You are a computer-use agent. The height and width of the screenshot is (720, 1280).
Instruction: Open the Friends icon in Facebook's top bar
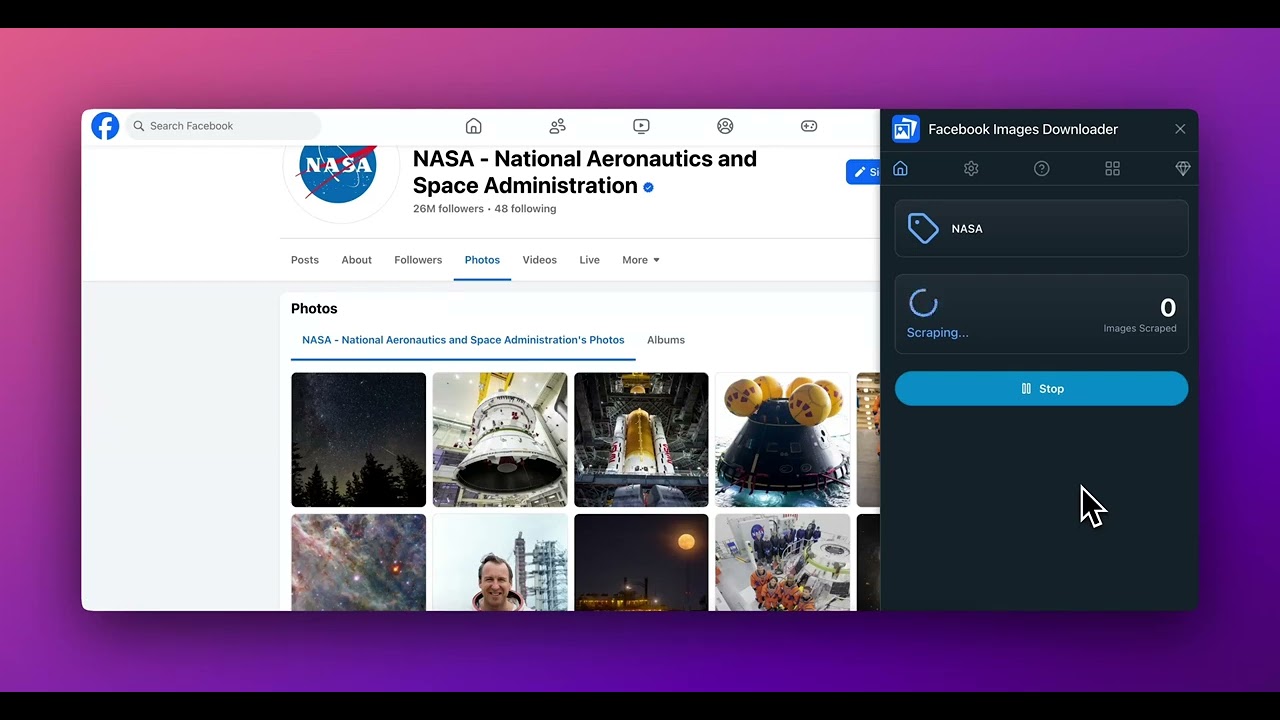click(558, 126)
